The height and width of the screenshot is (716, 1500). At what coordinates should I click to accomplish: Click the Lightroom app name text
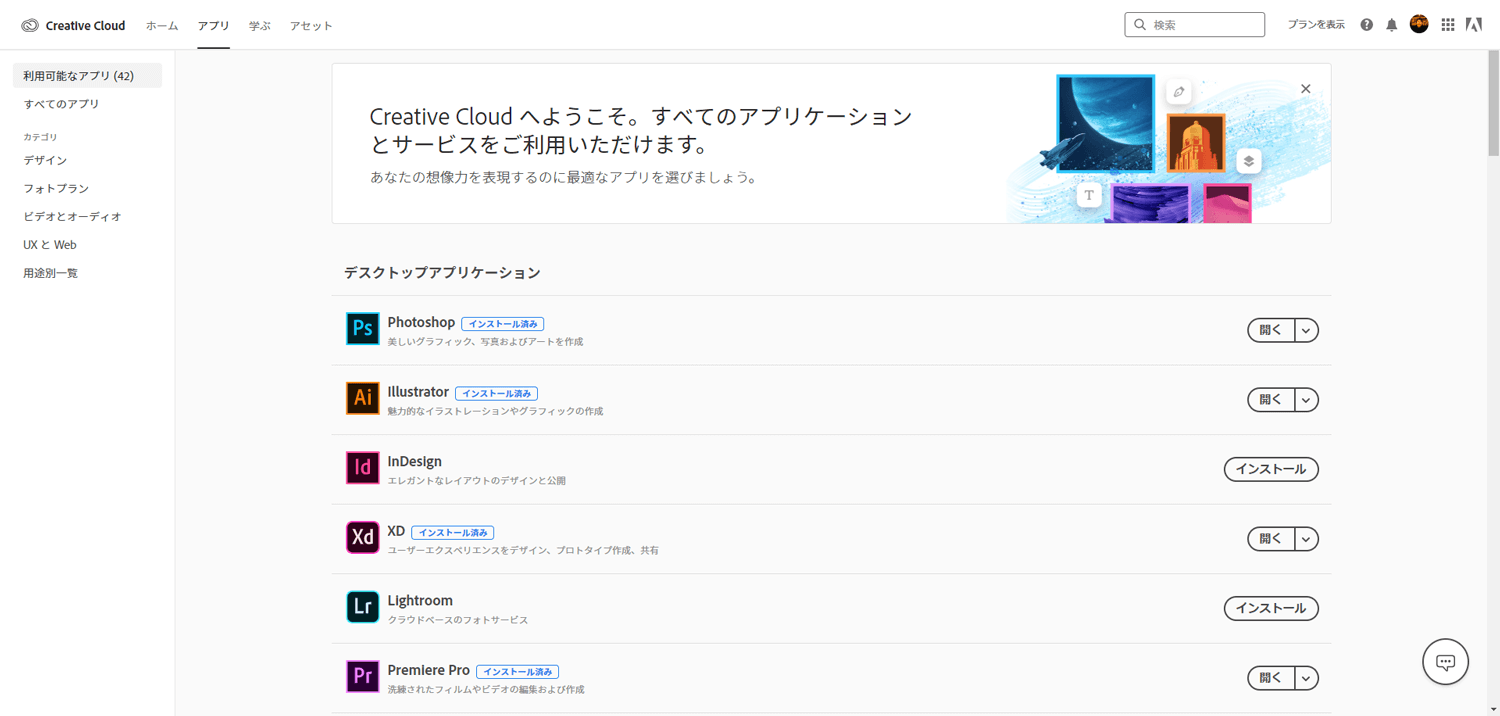[x=420, y=600]
